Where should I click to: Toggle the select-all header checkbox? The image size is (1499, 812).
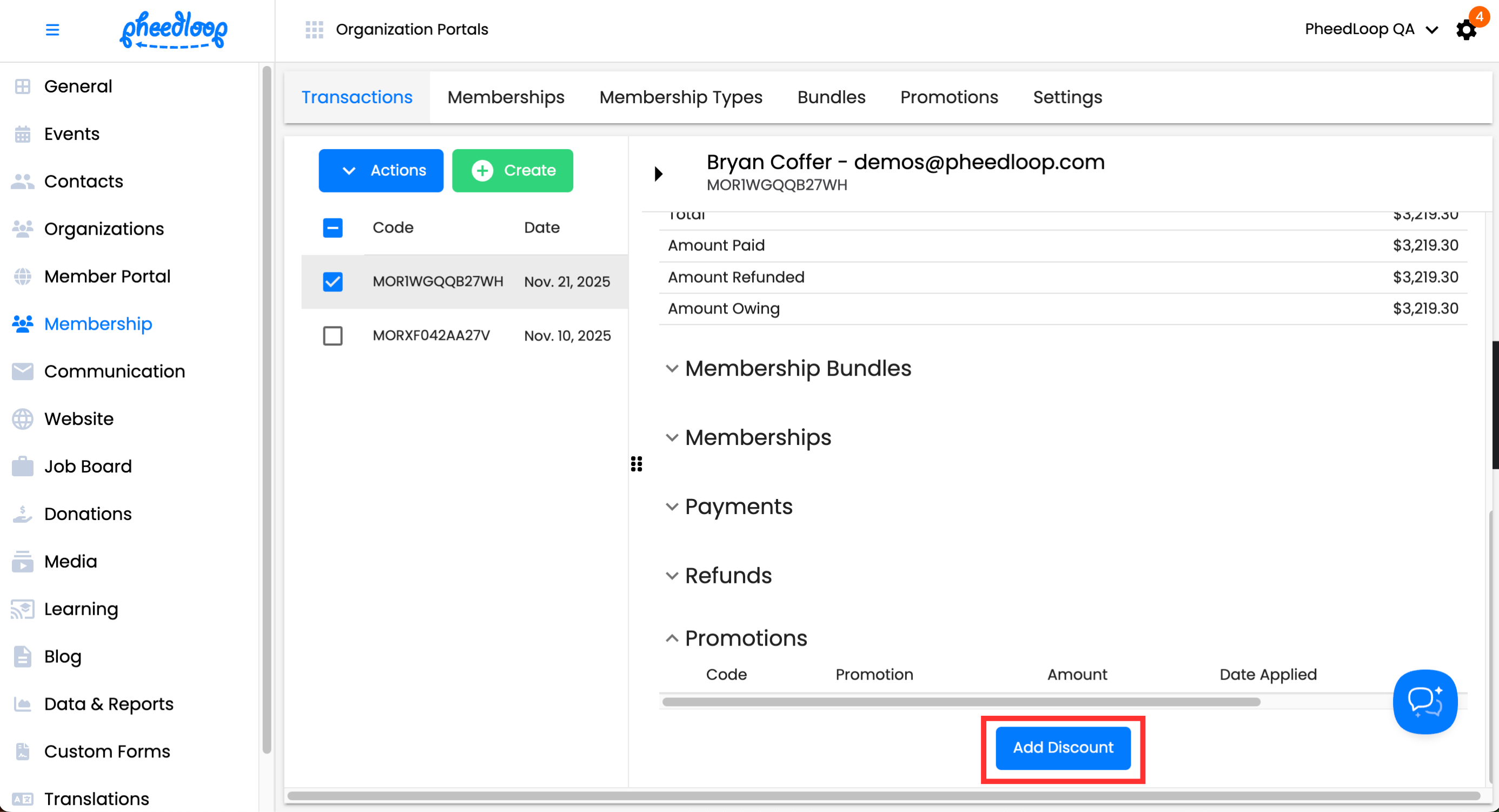333,228
